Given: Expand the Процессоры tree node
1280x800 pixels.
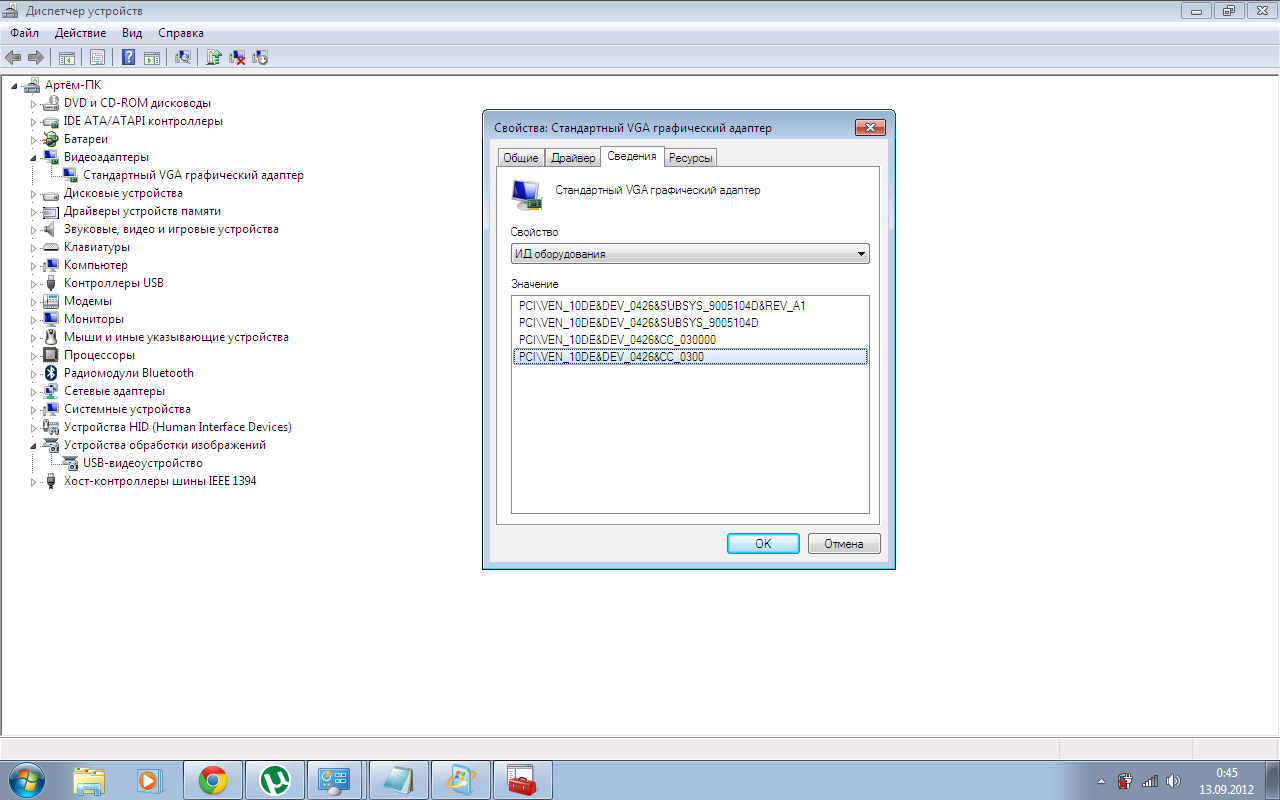Looking at the screenshot, I should coord(33,355).
